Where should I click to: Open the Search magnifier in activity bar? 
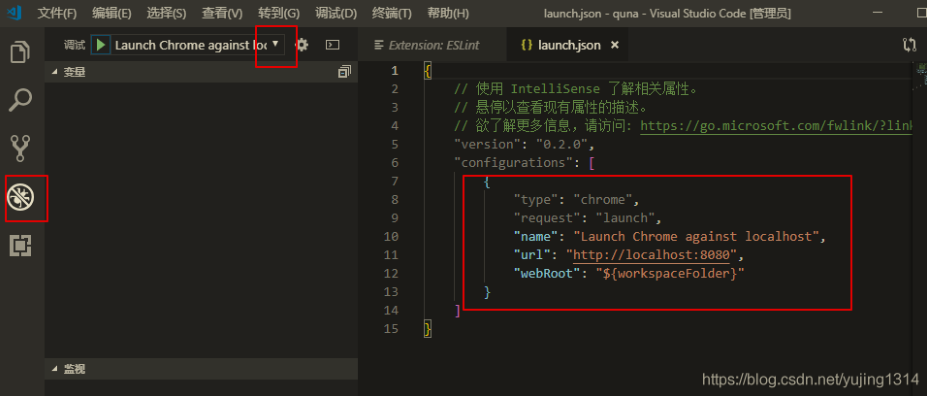[21, 100]
